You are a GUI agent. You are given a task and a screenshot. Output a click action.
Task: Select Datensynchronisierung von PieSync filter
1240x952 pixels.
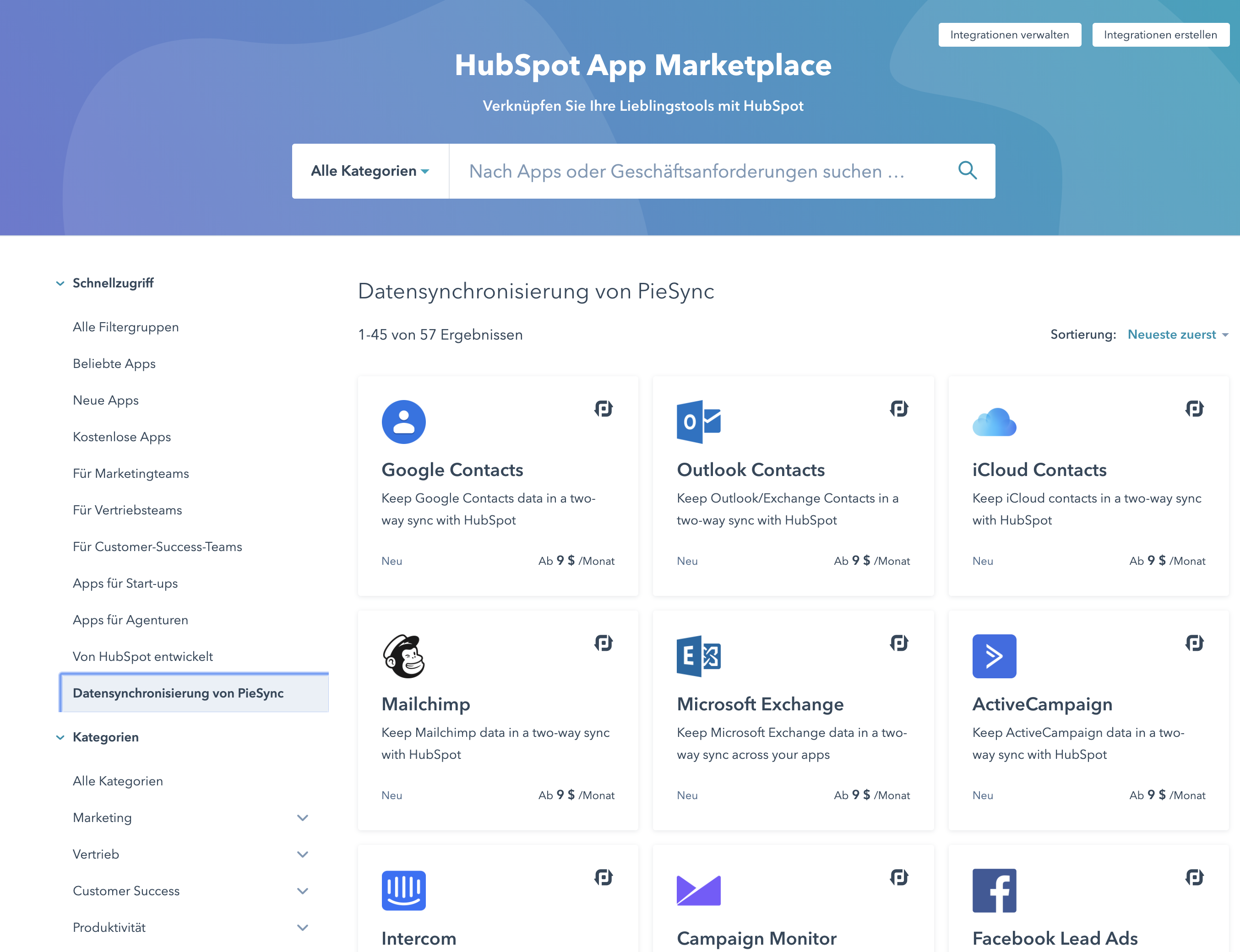click(194, 693)
